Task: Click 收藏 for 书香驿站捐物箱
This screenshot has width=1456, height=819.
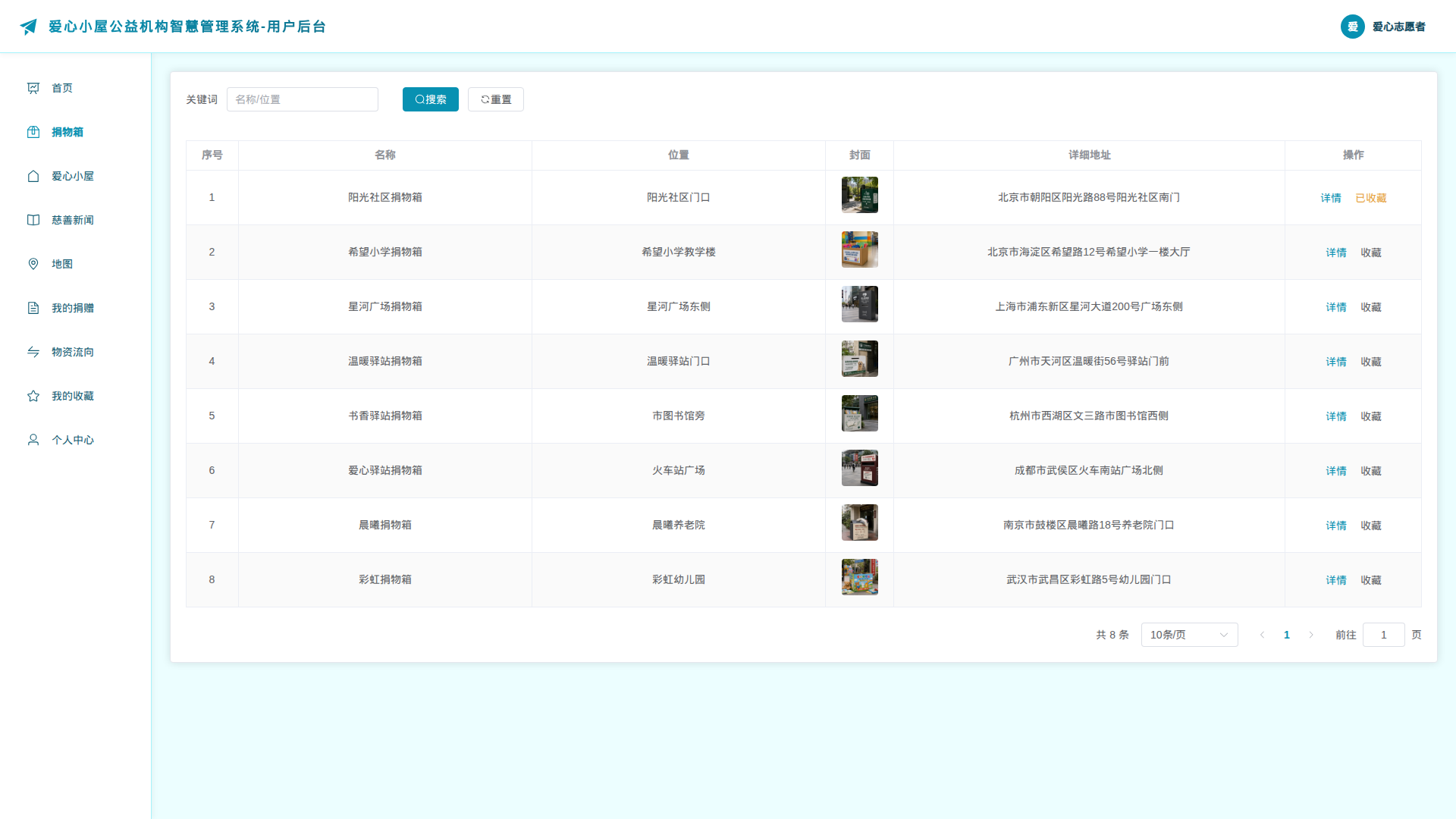Action: (1371, 416)
